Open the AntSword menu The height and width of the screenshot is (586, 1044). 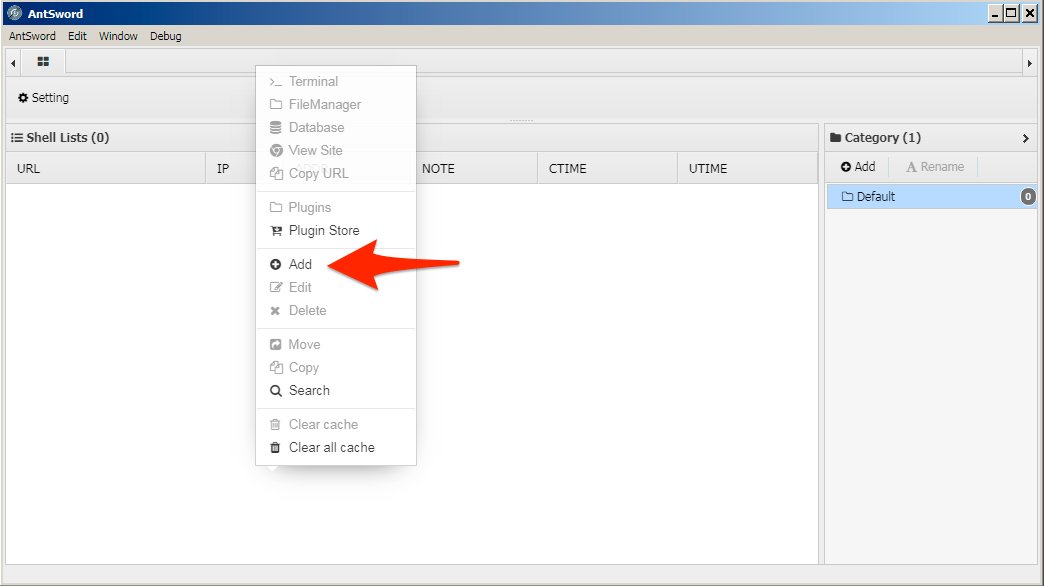click(x=32, y=36)
